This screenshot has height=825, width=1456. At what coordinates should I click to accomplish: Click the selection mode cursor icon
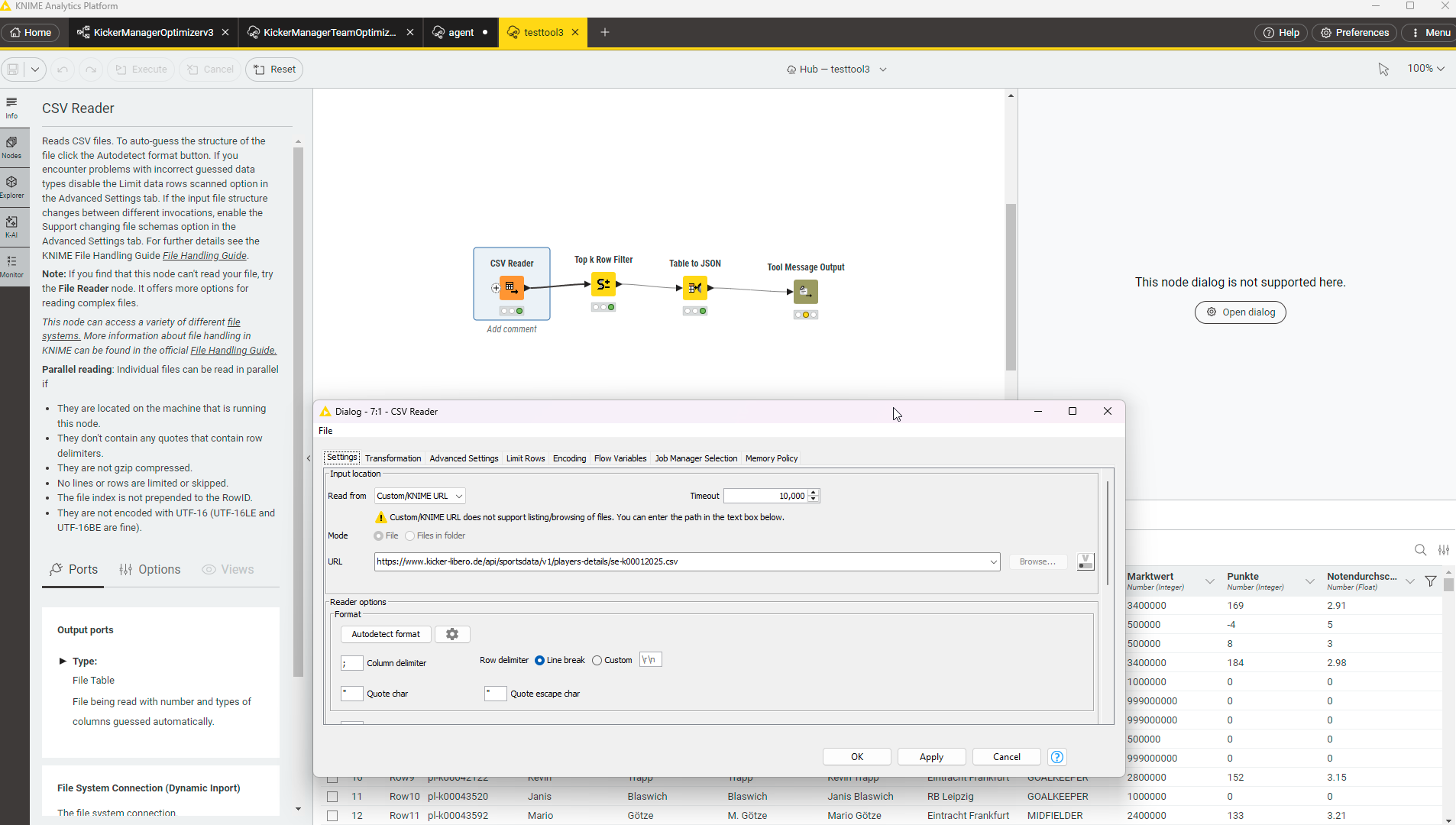point(1383,70)
